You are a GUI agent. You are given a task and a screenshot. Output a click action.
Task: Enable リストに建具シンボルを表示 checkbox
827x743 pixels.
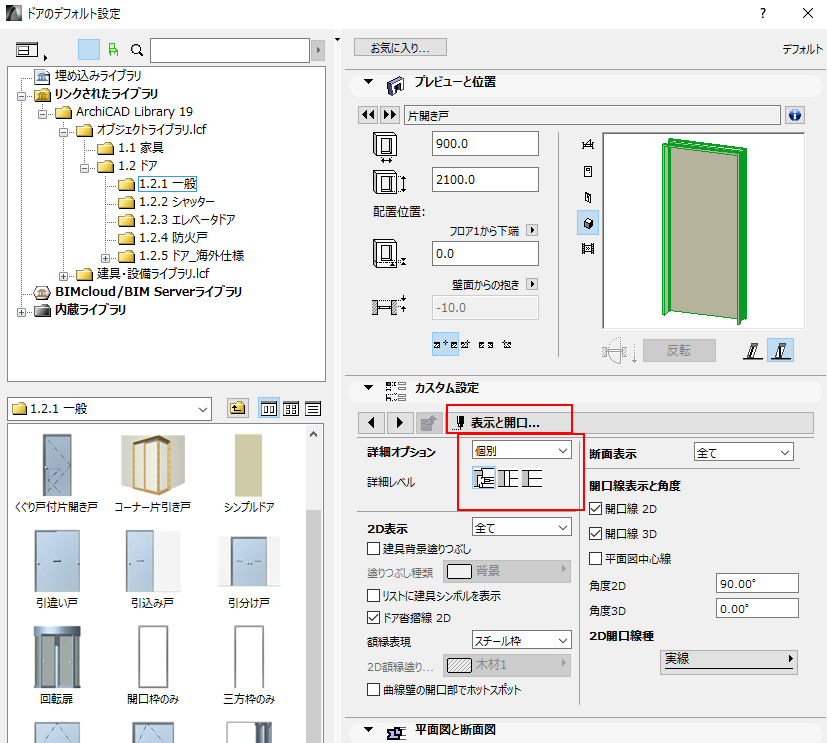[373, 596]
